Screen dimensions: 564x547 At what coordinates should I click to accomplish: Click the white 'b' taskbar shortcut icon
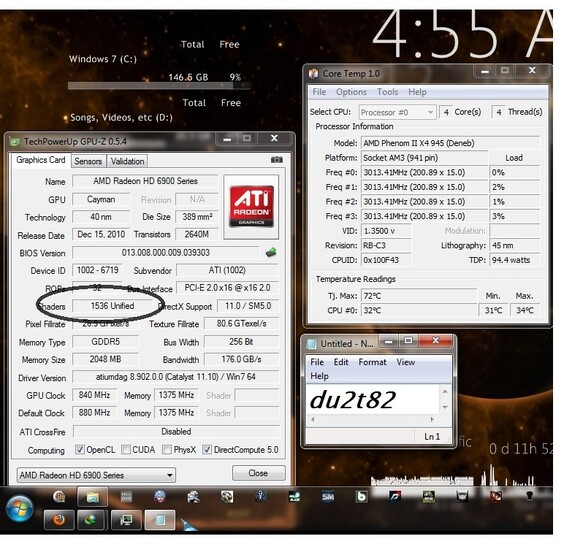click(361, 497)
